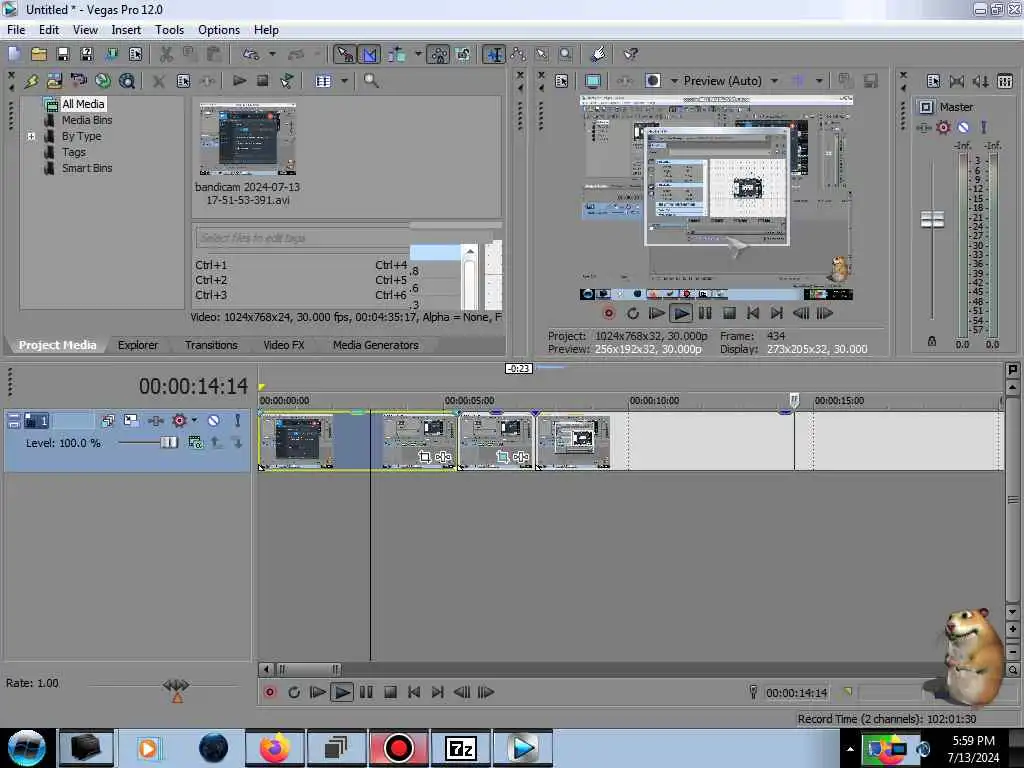Toggle Auto Ripple in the toolbar
Screen dimensions: 1024x768
click(396, 54)
